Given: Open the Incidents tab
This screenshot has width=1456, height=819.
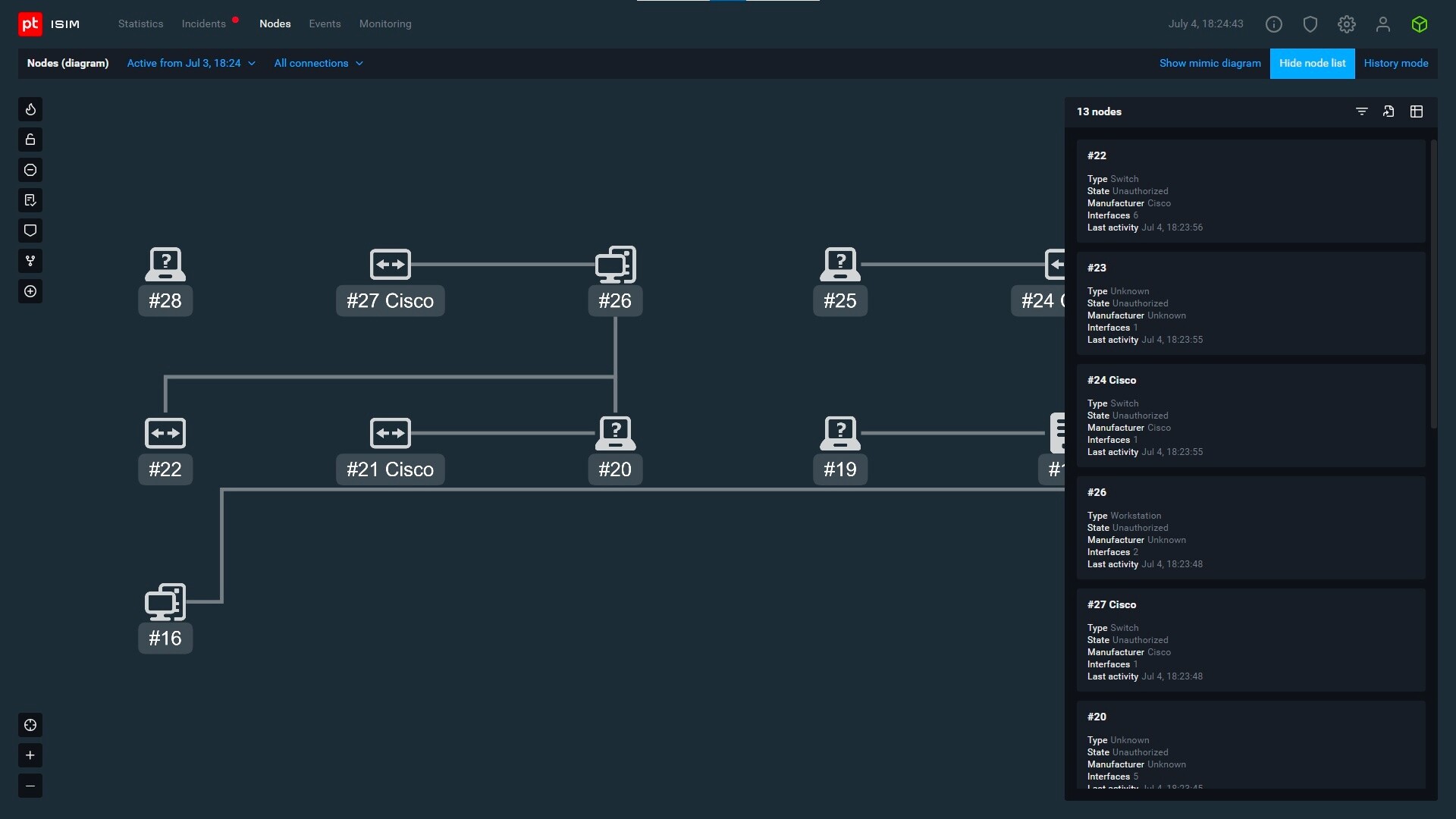Looking at the screenshot, I should [204, 24].
